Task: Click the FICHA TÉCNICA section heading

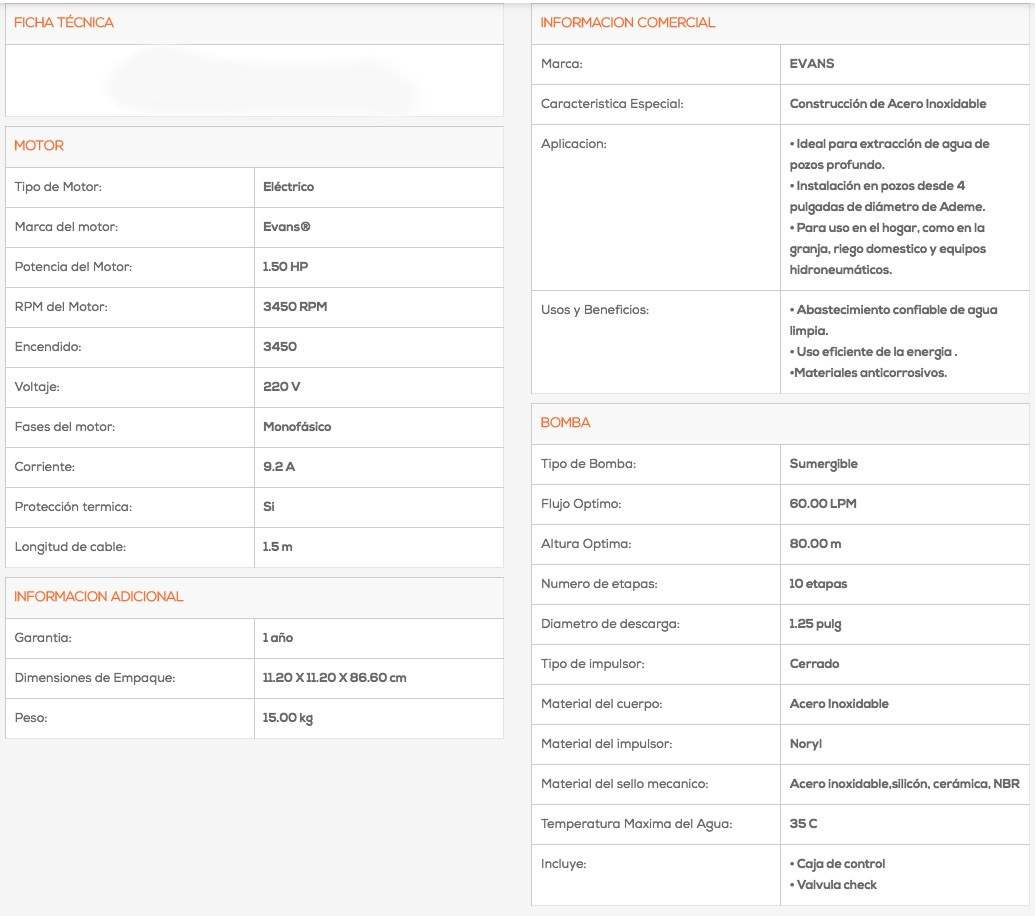Action: 64,22
